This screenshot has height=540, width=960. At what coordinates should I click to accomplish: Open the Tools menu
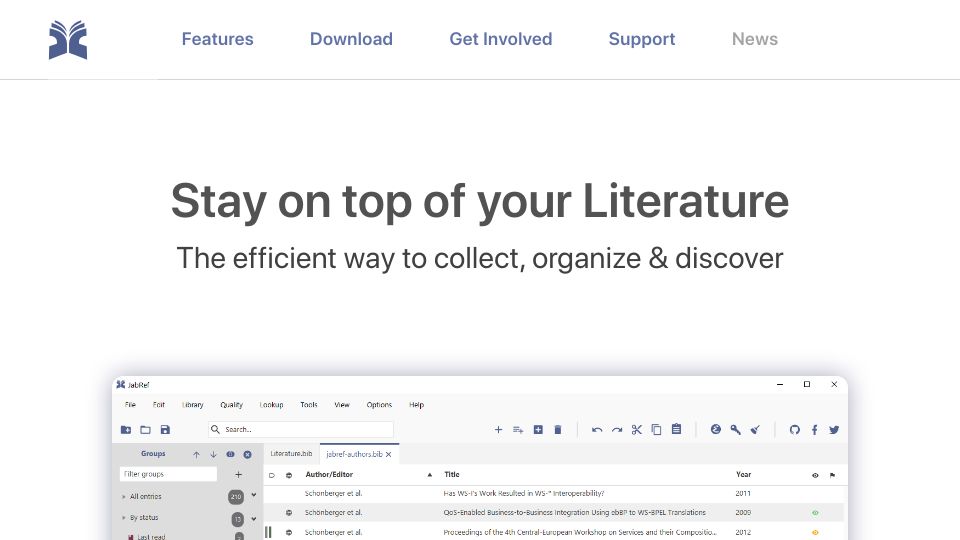[309, 405]
